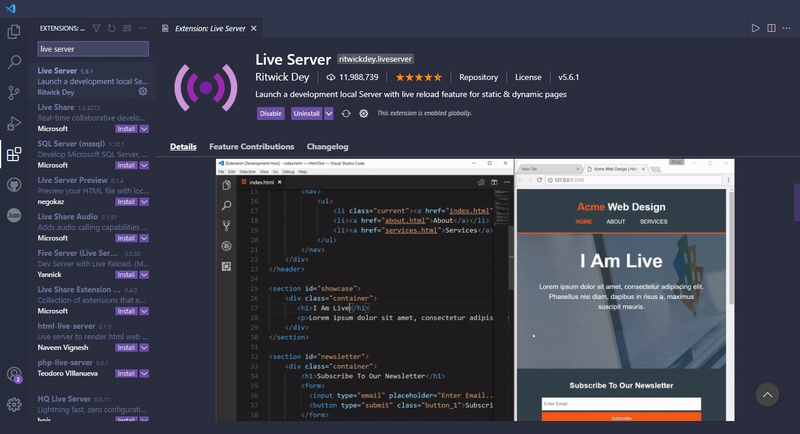This screenshot has width=800, height=434.
Task: Switch to the Details tab
Action: coord(183,146)
